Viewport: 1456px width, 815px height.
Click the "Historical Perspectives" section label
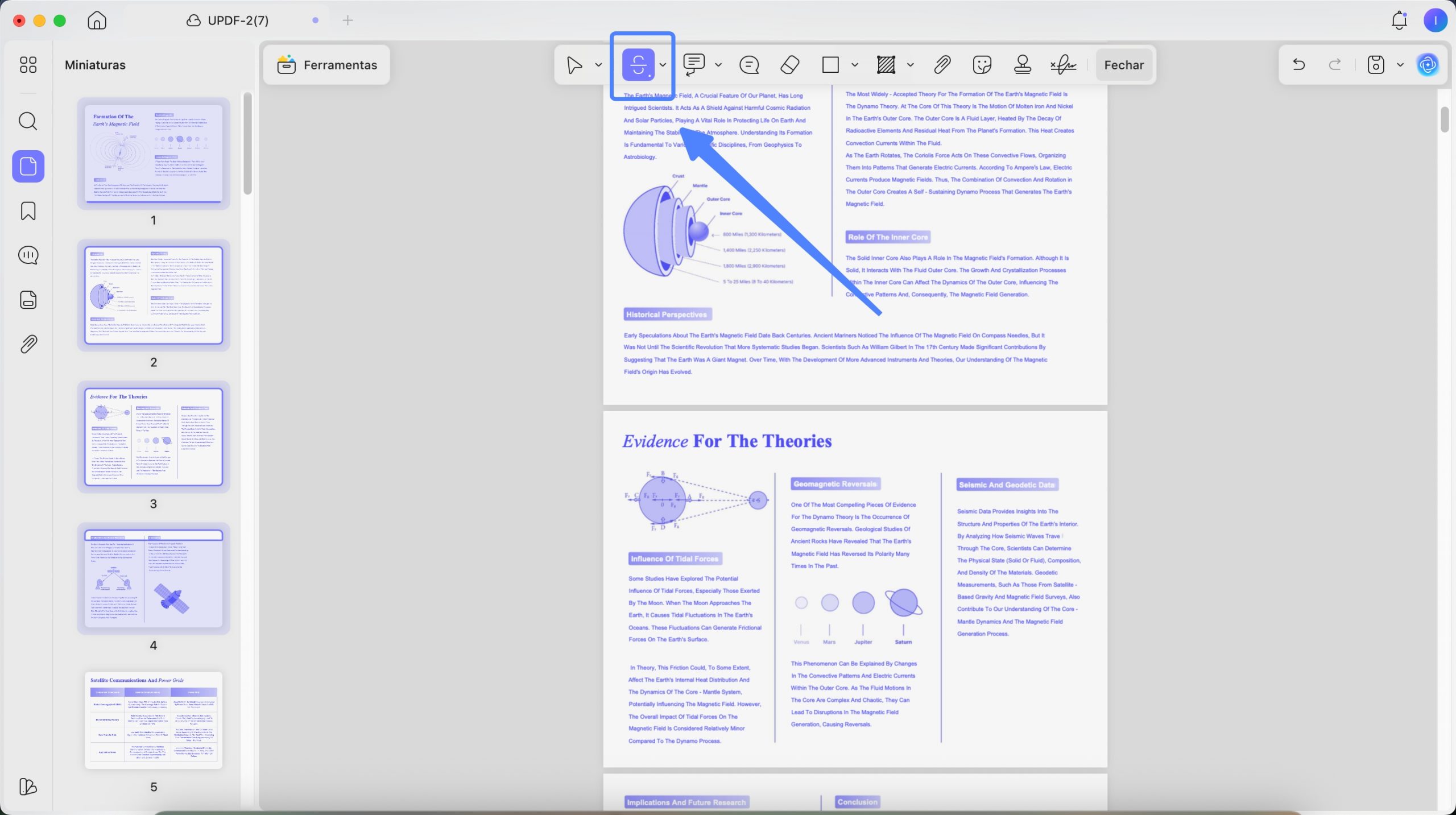click(667, 314)
